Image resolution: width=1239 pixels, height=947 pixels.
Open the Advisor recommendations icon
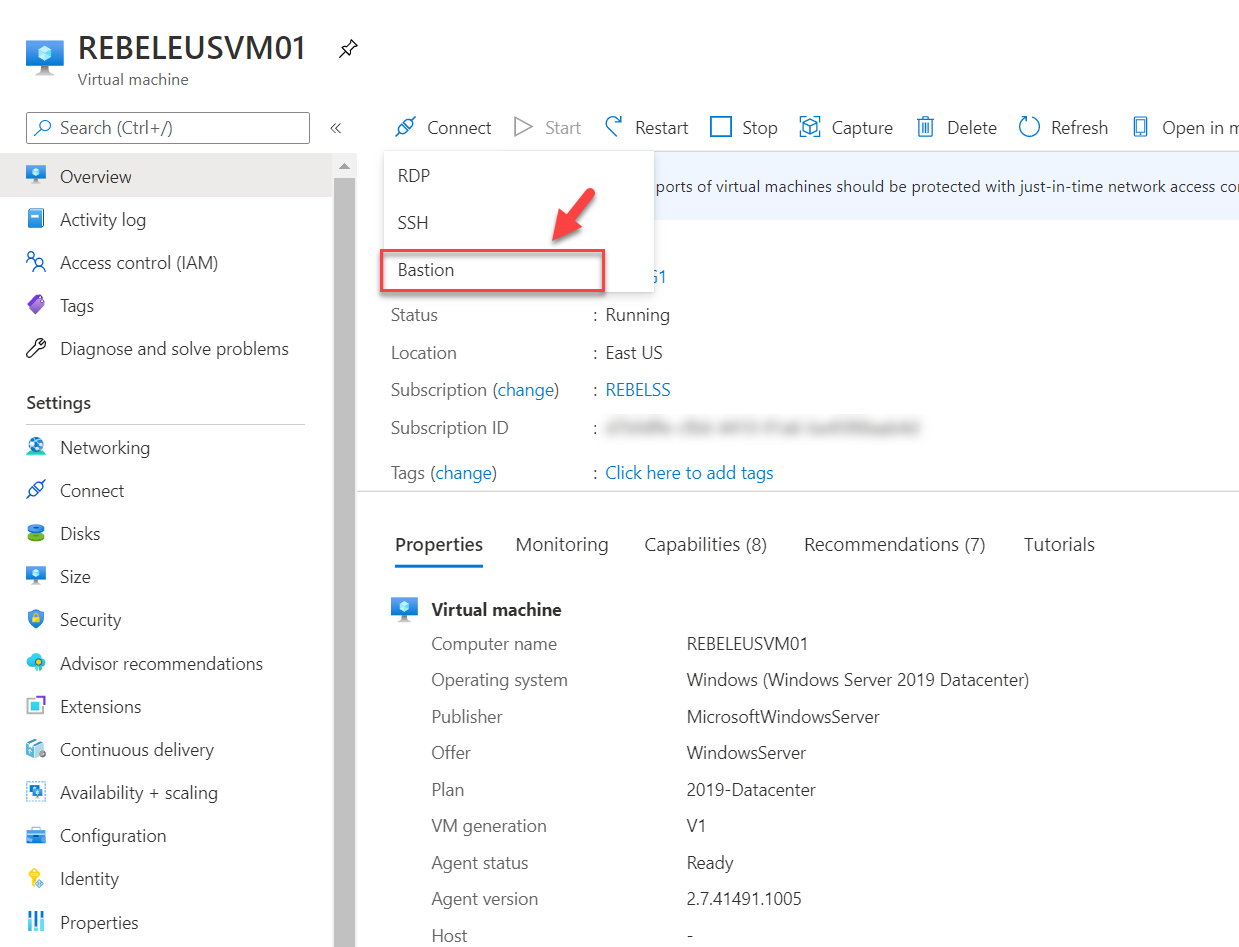(x=36, y=663)
